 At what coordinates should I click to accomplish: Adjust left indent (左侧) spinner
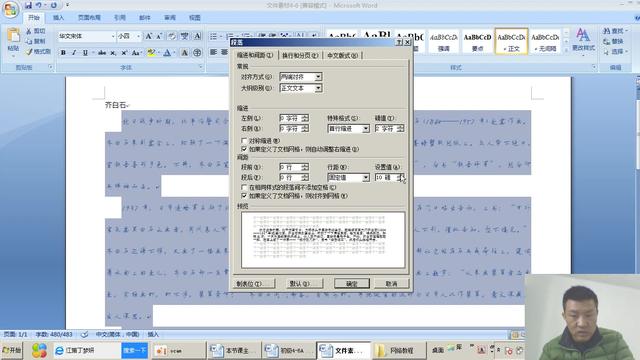[305, 118]
